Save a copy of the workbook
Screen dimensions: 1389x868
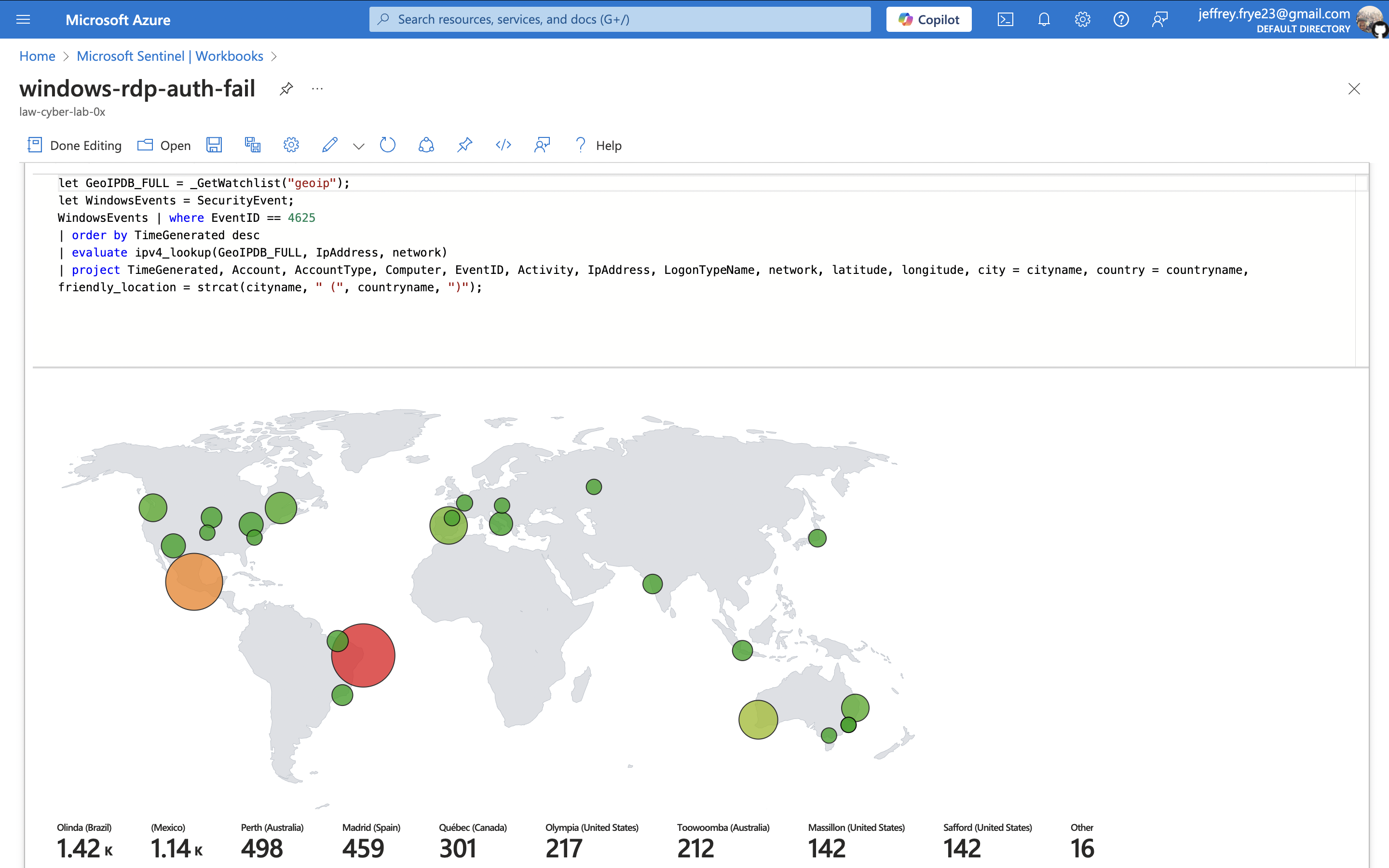tap(252, 145)
